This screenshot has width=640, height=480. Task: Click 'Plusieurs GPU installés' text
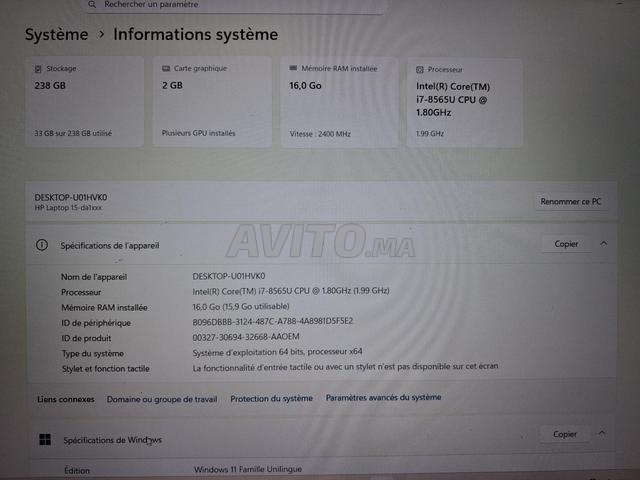(198, 133)
